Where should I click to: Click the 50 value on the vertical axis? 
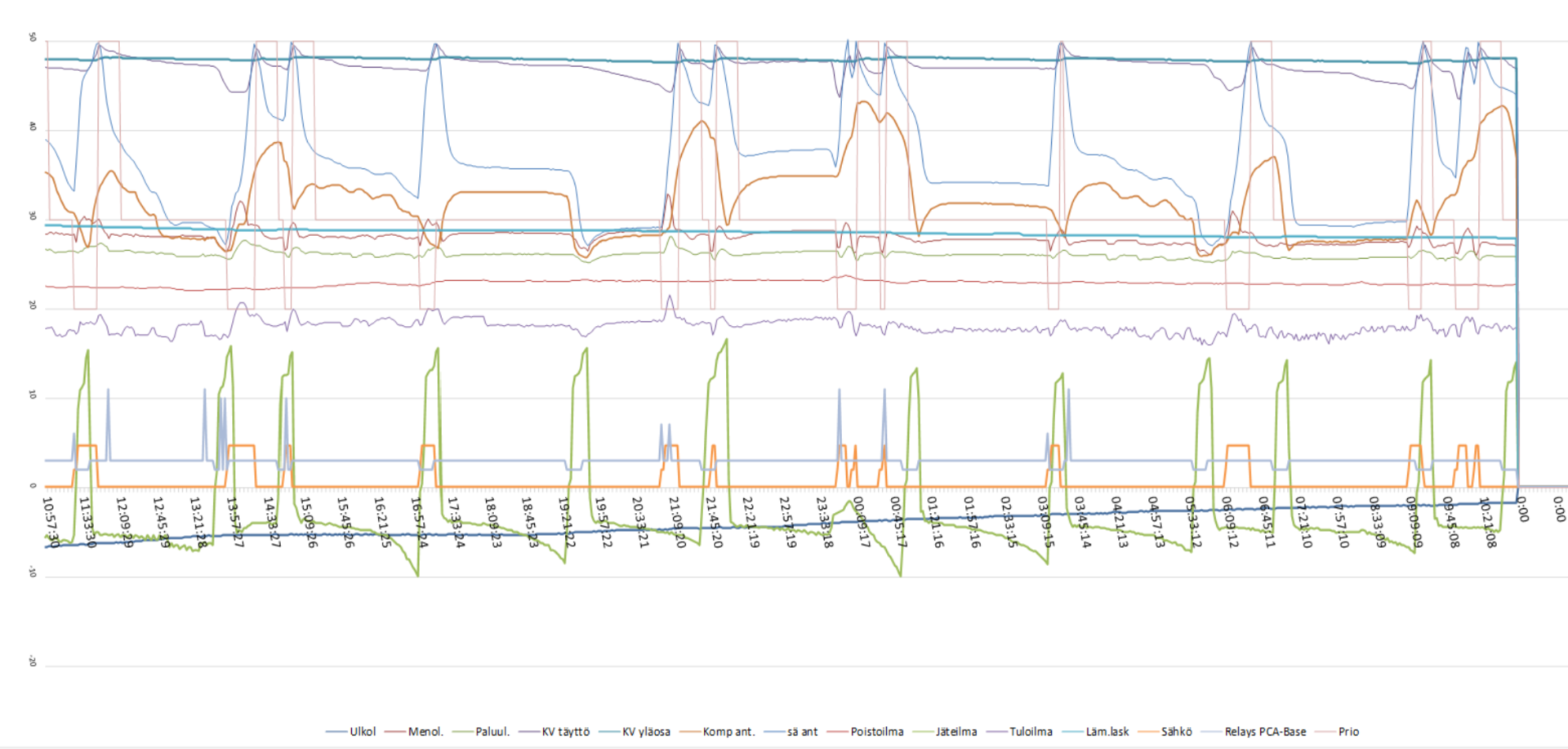pyautogui.click(x=33, y=38)
